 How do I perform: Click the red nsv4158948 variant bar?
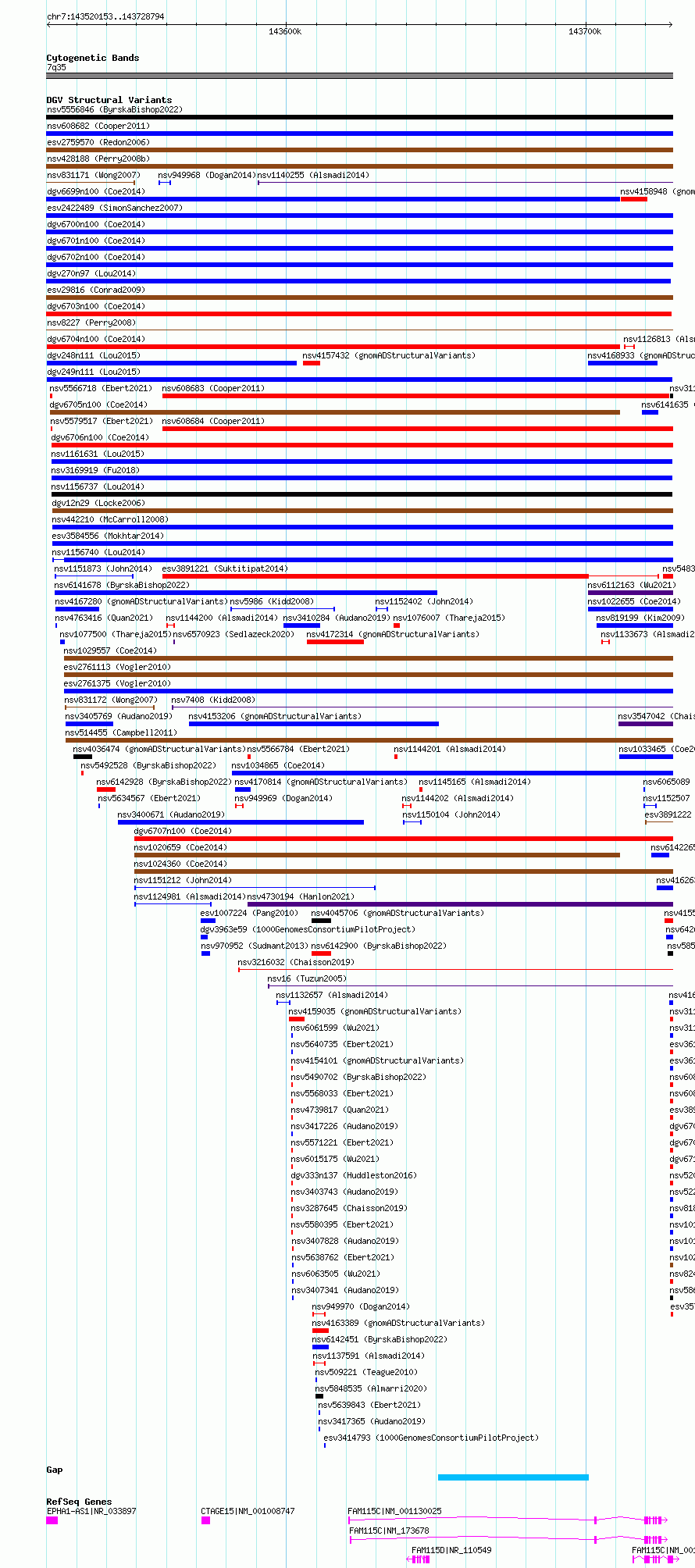click(x=634, y=199)
